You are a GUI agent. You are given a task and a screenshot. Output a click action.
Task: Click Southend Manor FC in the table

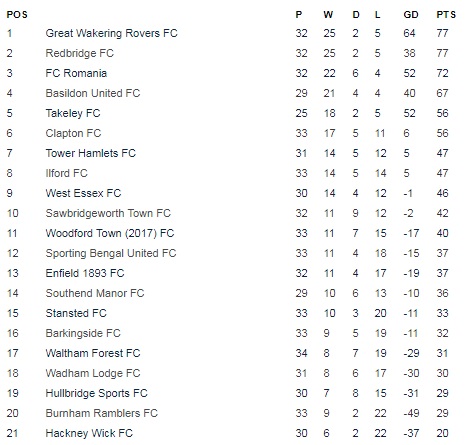95,293
